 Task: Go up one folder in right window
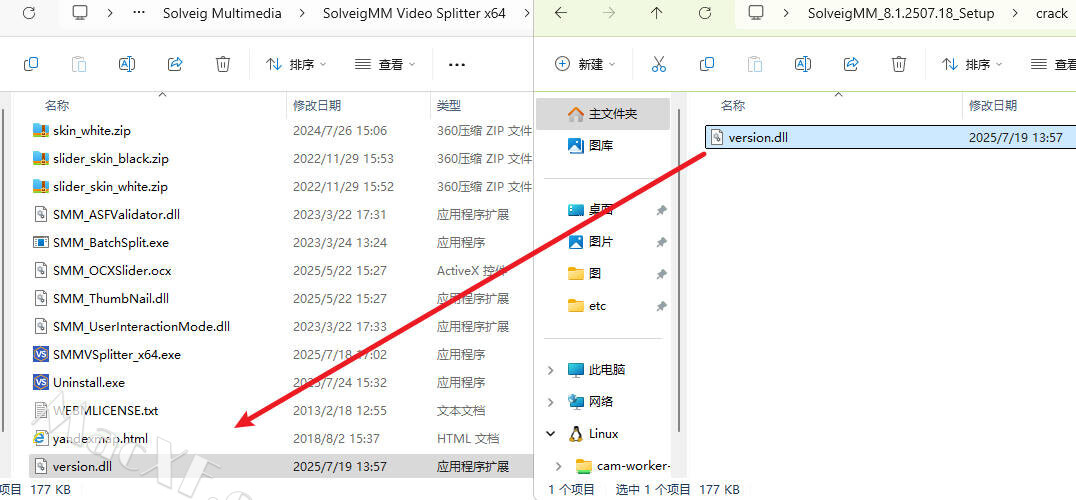657,13
